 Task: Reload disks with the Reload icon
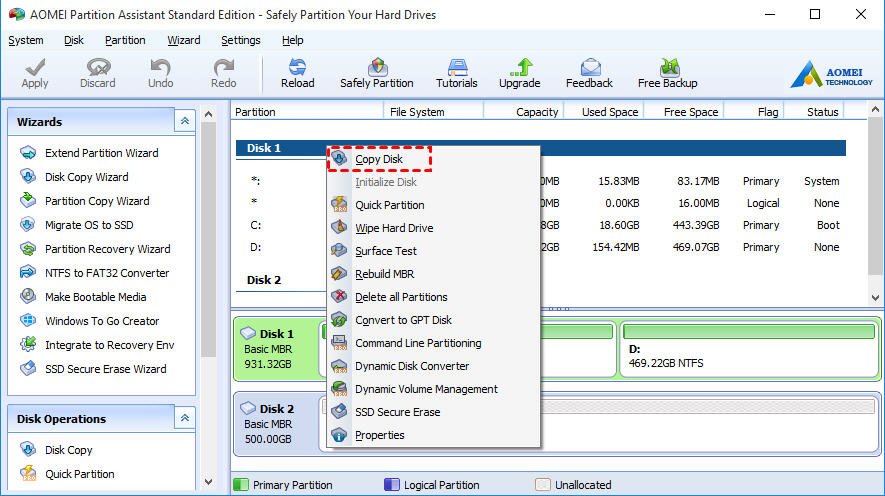pyautogui.click(x=297, y=73)
